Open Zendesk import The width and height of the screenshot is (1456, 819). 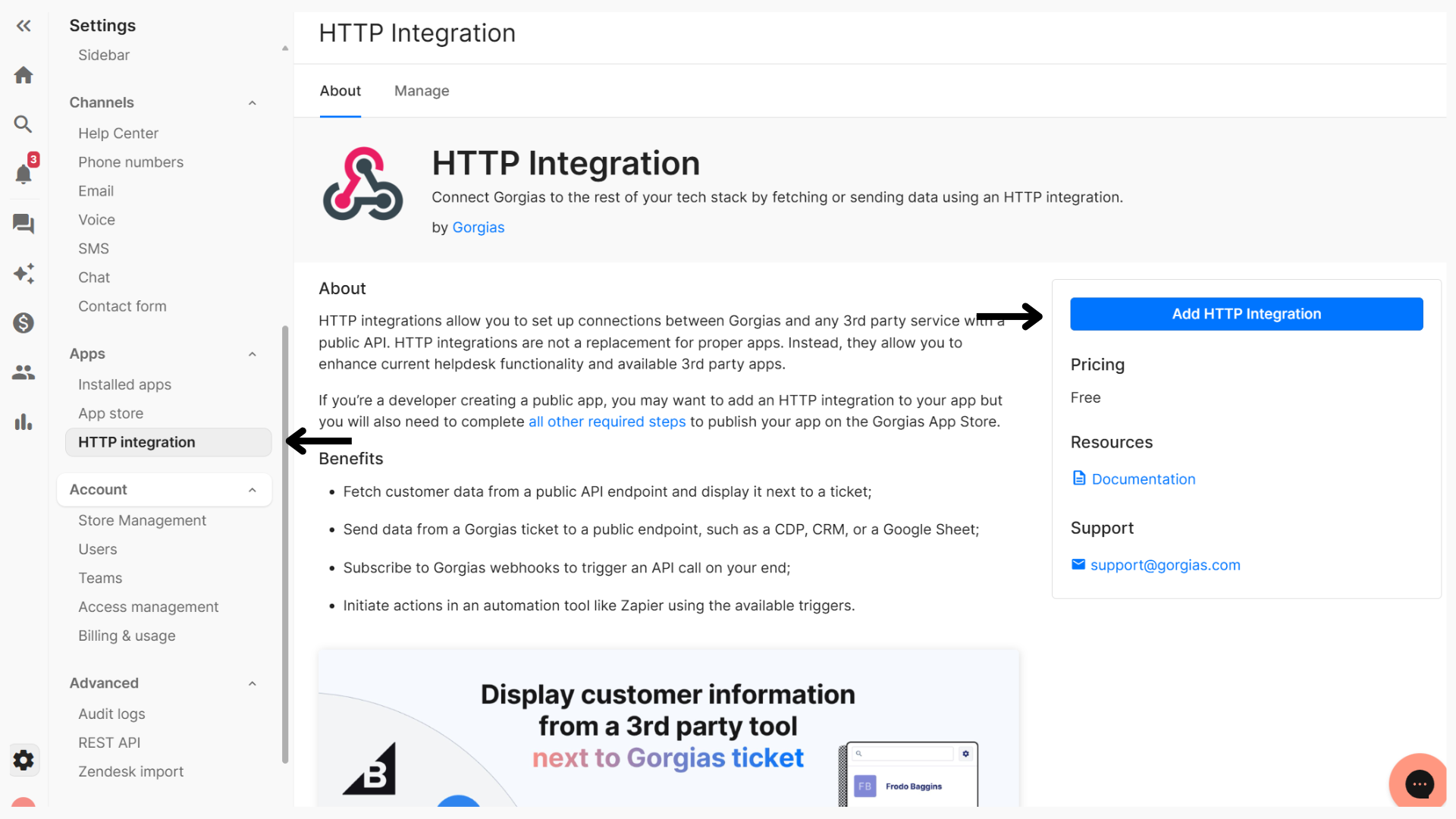coord(130,771)
